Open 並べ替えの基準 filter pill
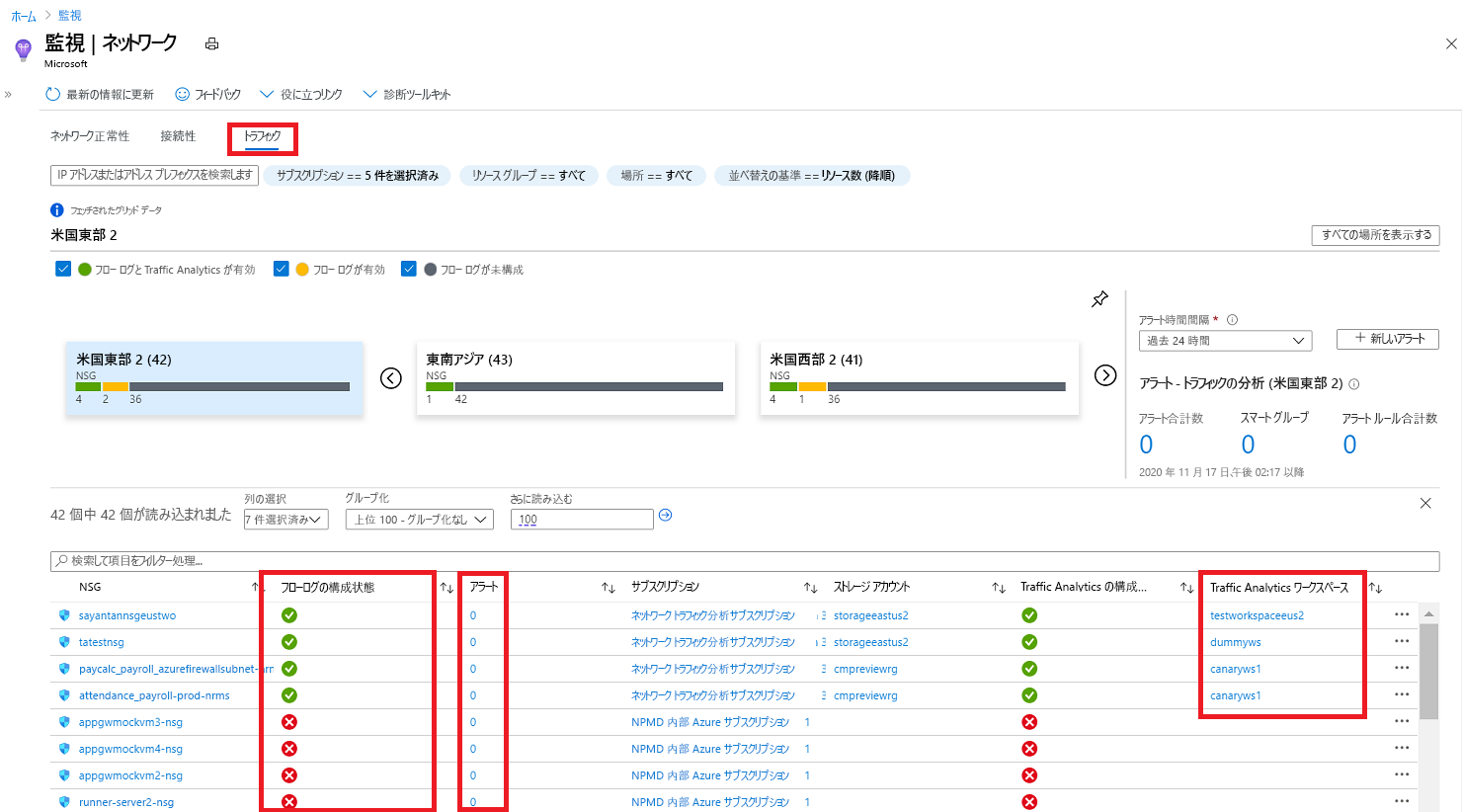This screenshot has width=1462, height=812. click(812, 176)
